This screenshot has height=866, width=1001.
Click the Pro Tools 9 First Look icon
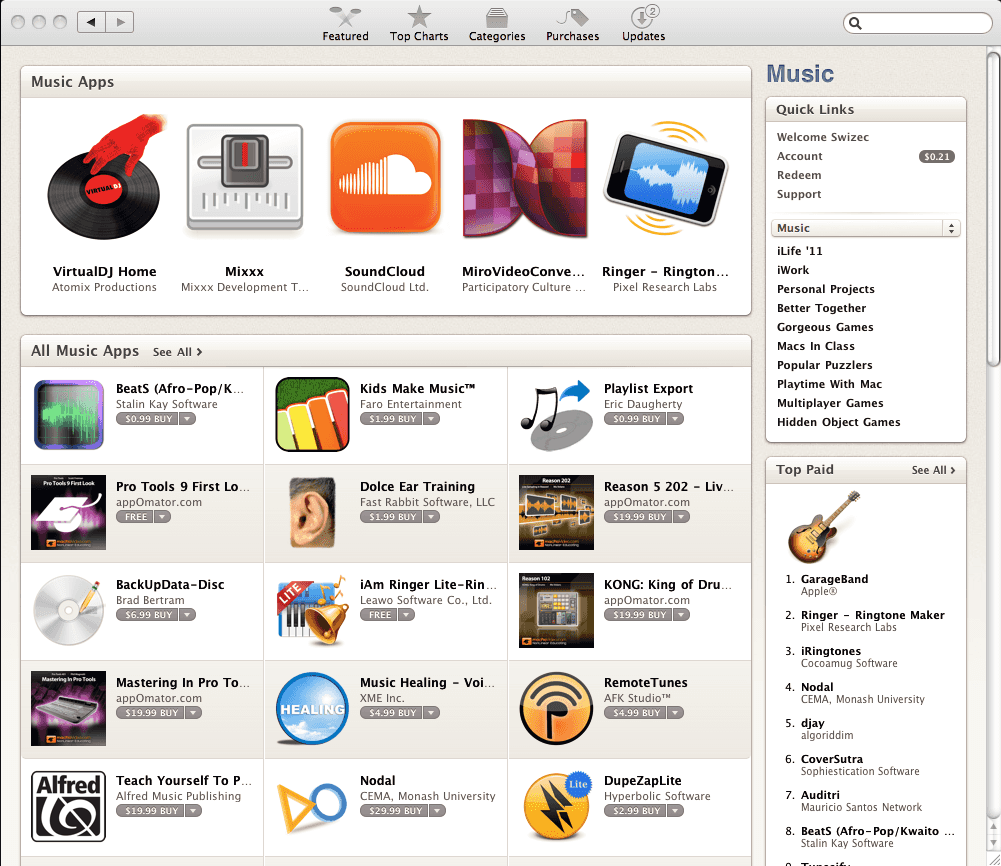point(68,512)
